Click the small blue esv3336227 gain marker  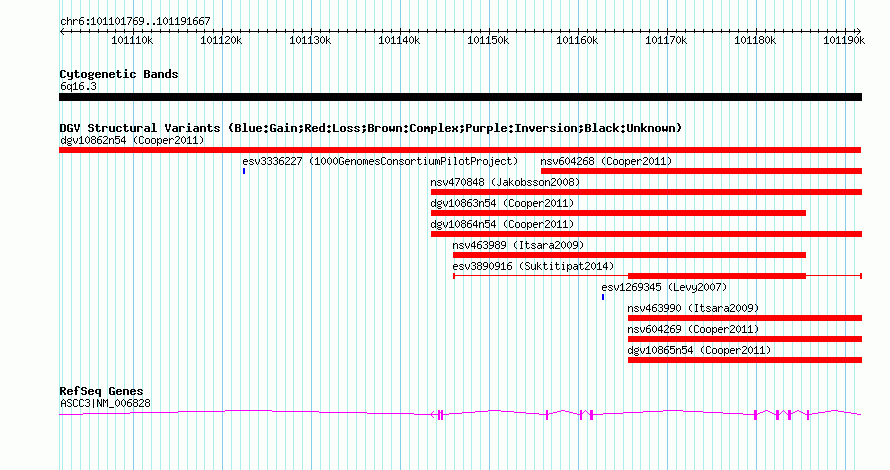[244, 171]
